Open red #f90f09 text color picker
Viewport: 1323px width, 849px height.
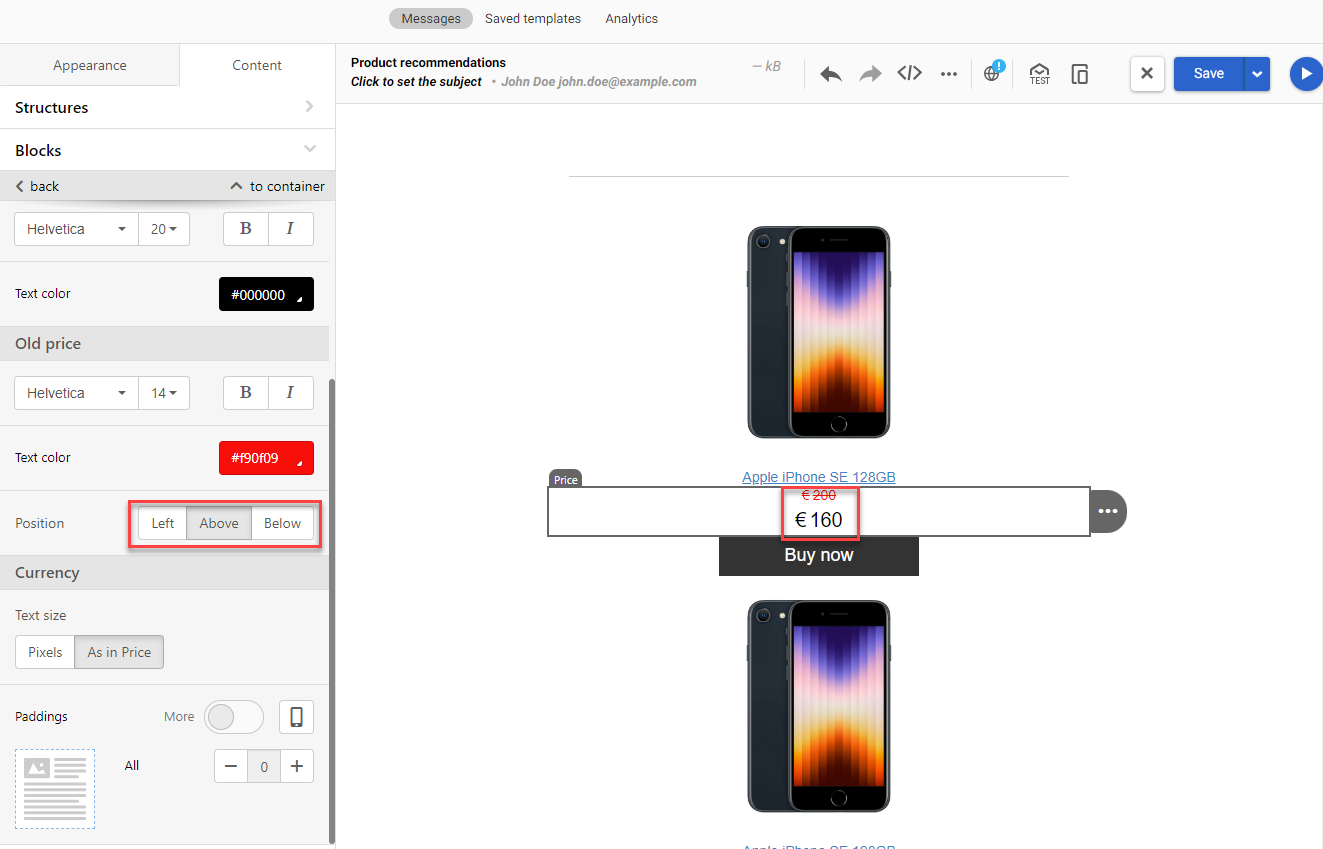[x=266, y=458]
